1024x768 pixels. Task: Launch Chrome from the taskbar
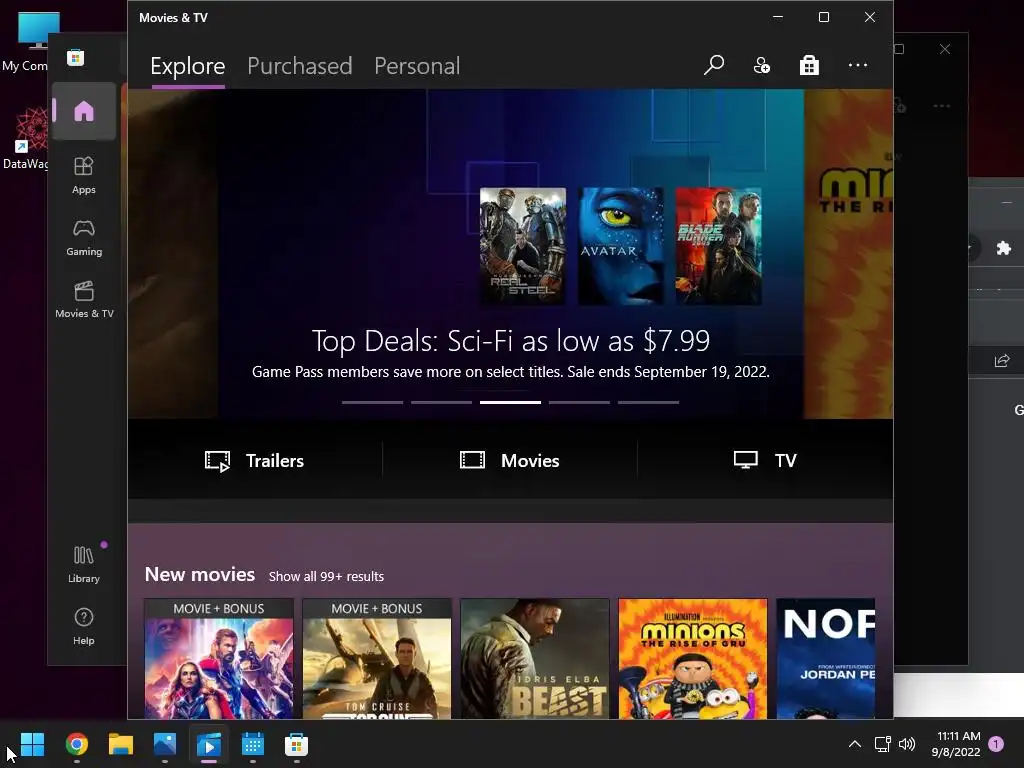(77, 744)
